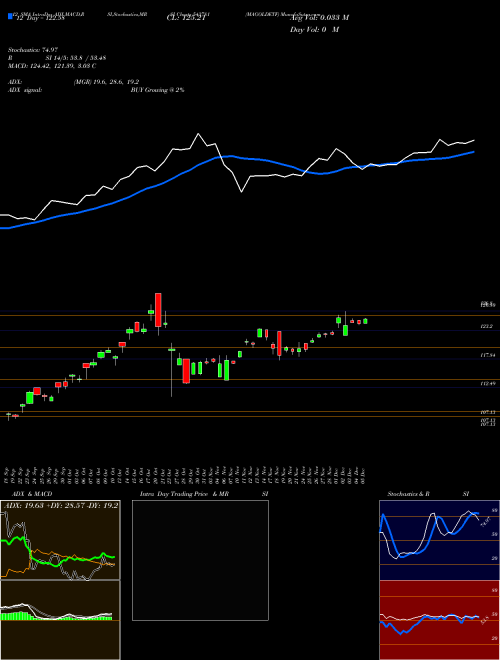The width and height of the screenshot is (500, 660).
Task: Click the 117.84 price axis label
Action: 487,355
